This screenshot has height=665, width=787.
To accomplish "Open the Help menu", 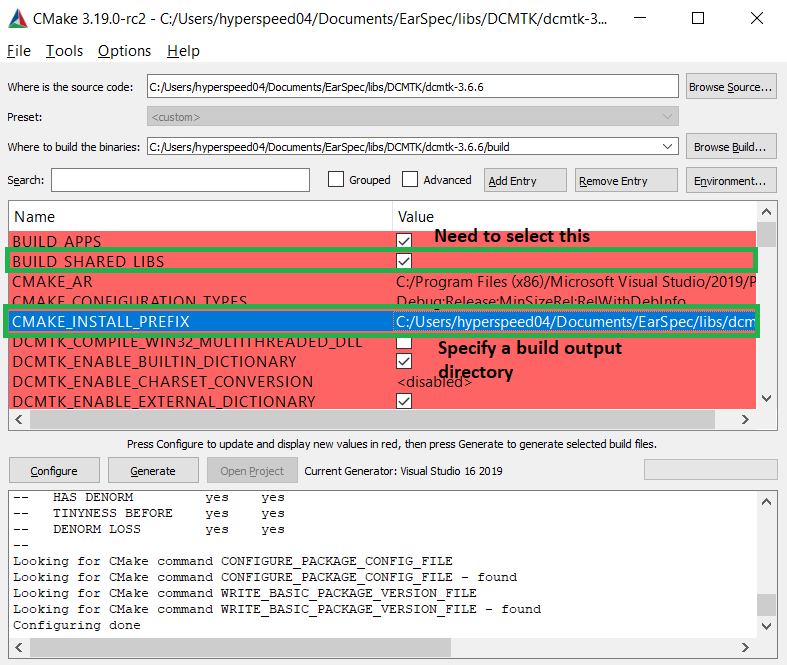I will coord(183,51).
